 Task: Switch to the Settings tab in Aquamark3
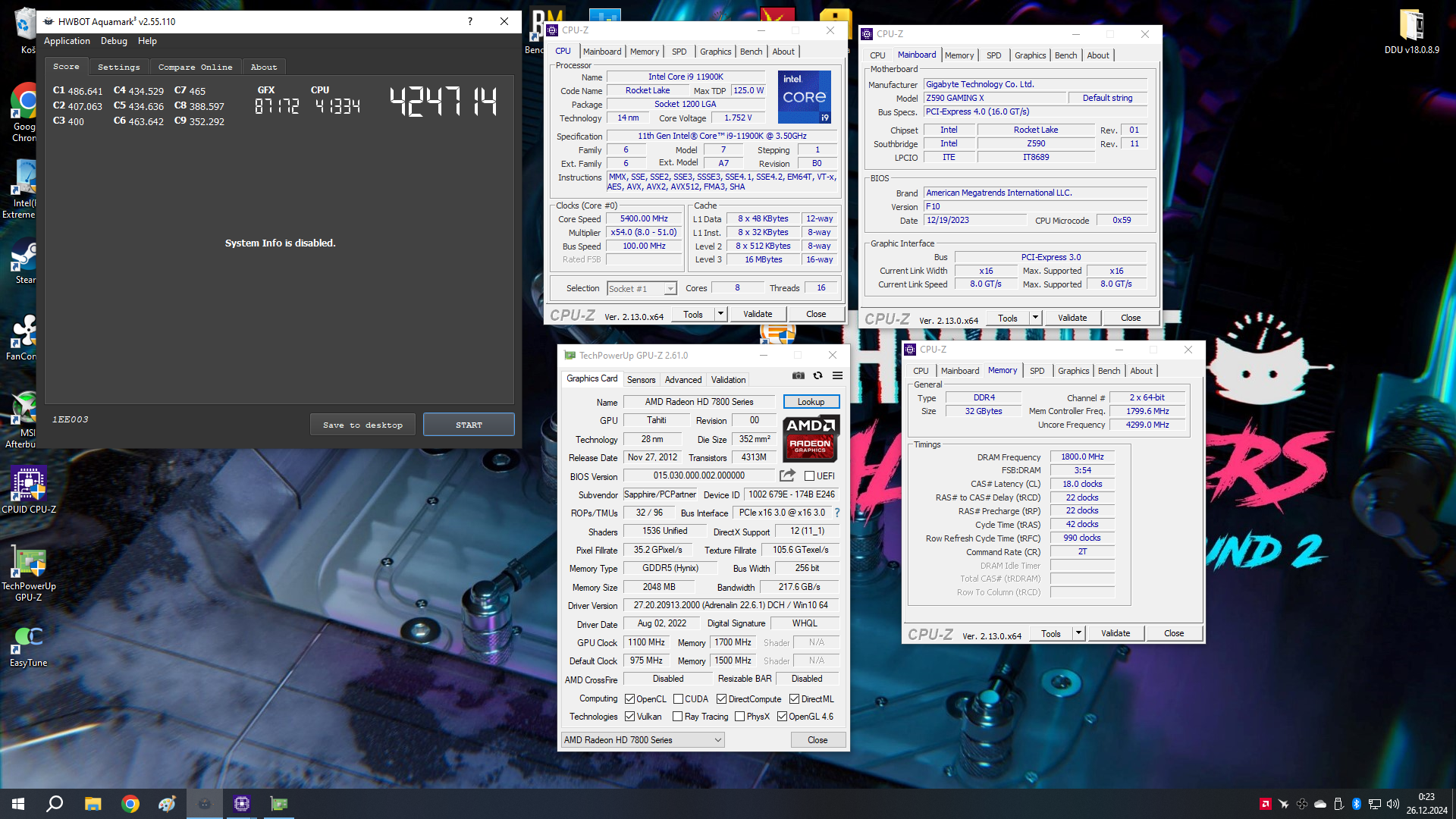click(x=118, y=67)
